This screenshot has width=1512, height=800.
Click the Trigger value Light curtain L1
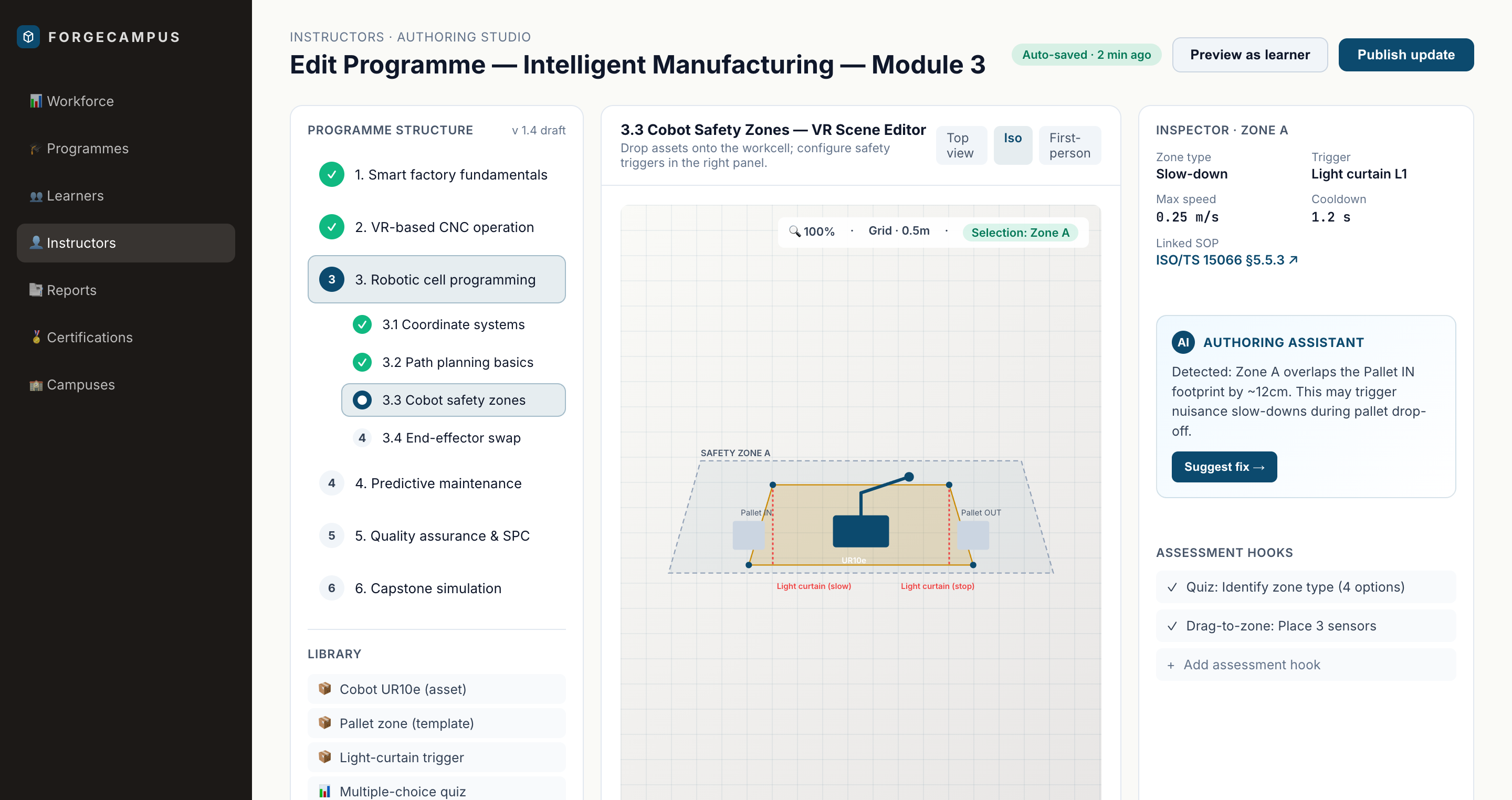click(1359, 174)
